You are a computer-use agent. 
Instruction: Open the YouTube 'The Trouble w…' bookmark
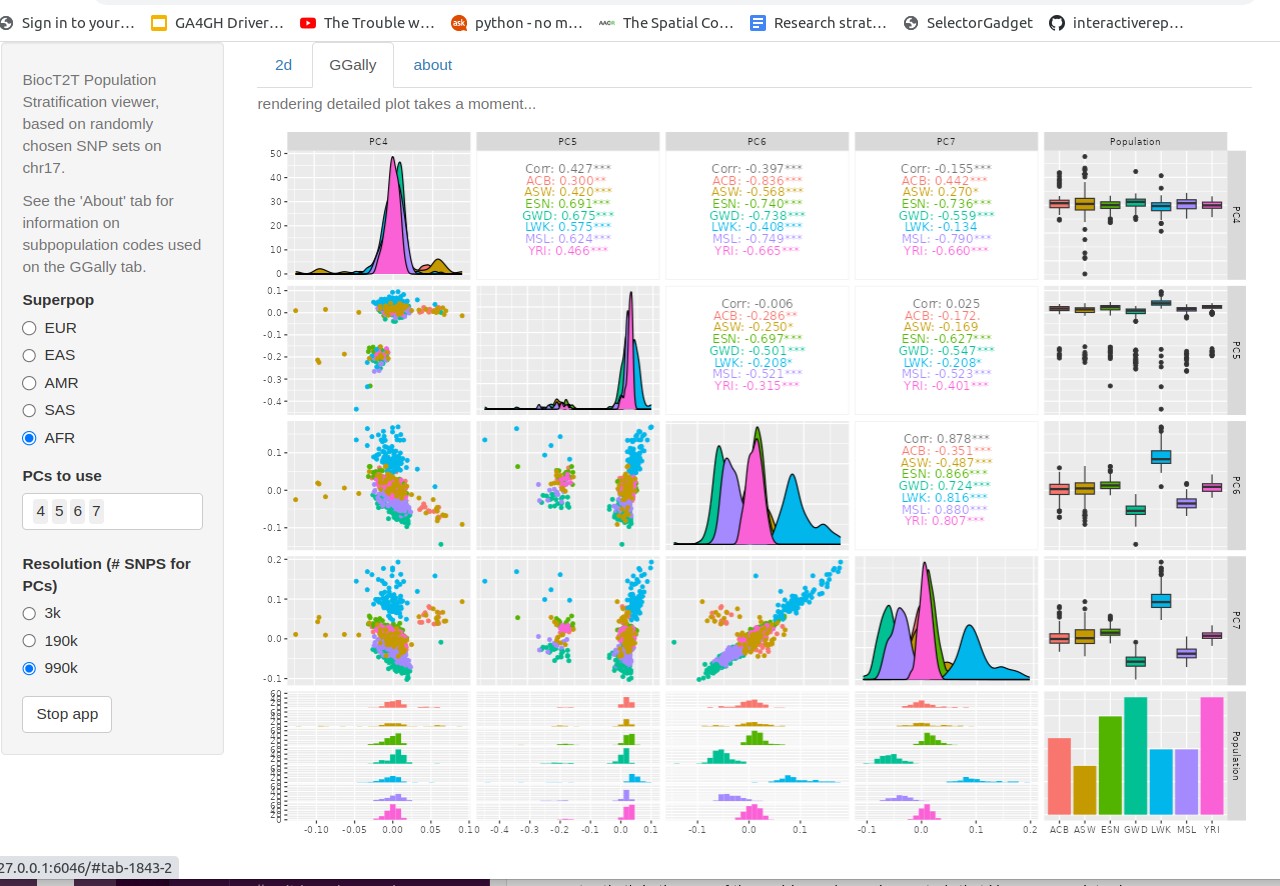[x=367, y=22]
